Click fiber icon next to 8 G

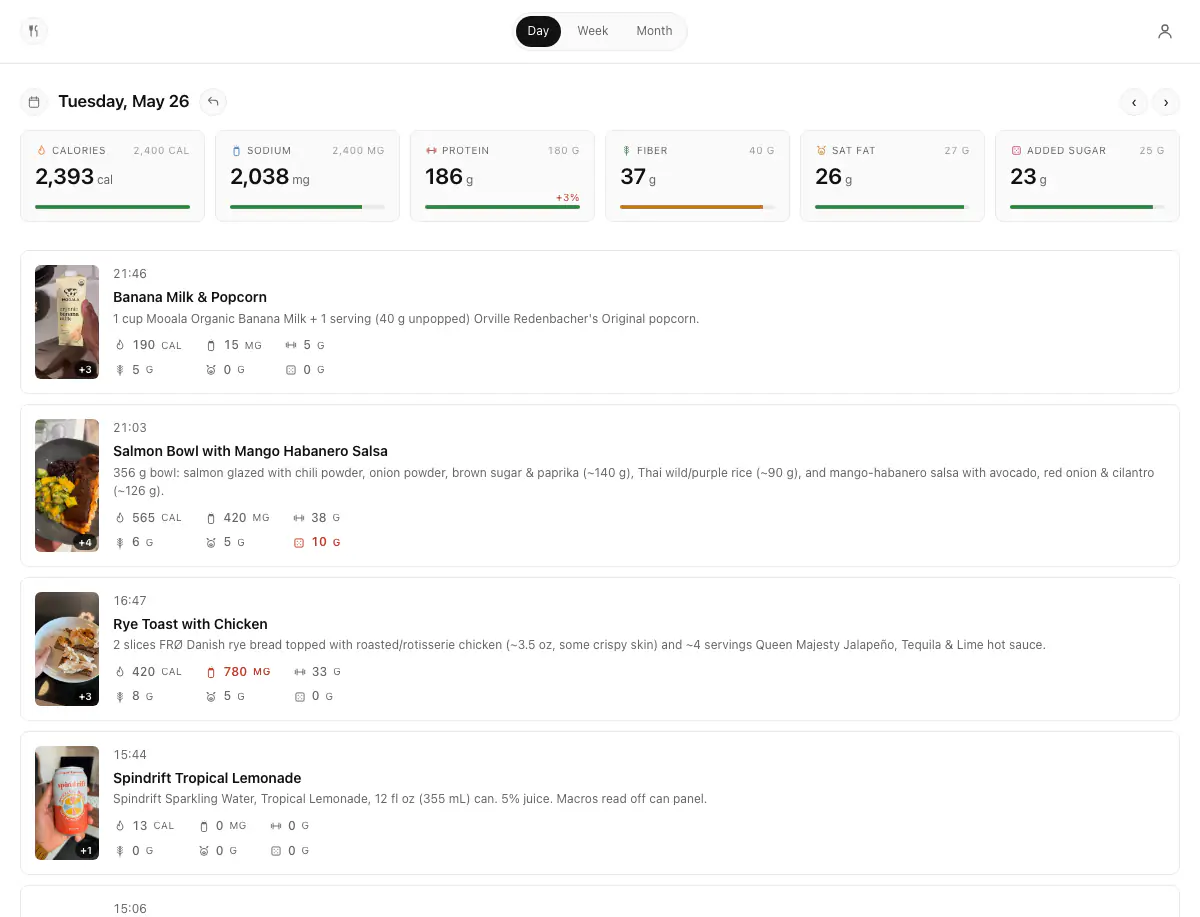tap(120, 696)
